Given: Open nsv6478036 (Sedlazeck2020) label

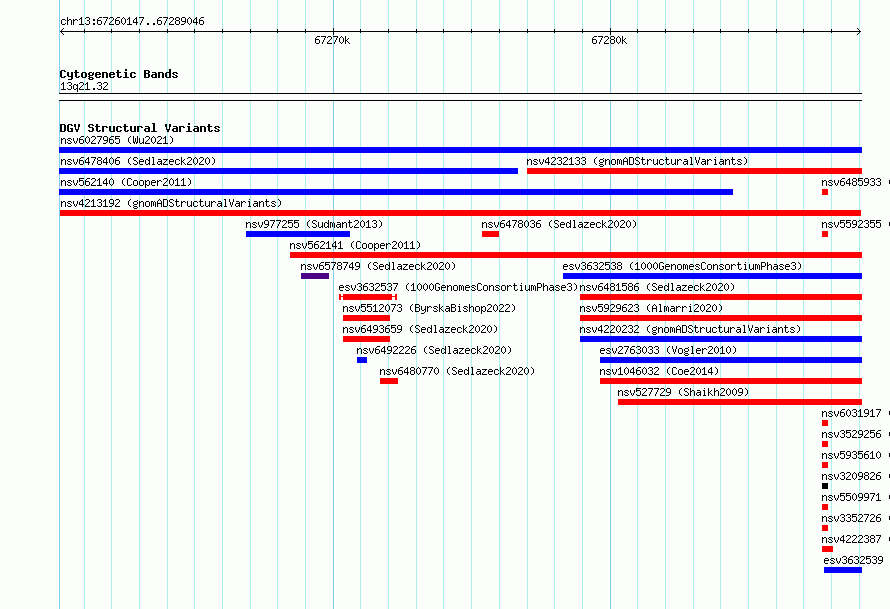Looking at the screenshot, I should click(x=559, y=224).
